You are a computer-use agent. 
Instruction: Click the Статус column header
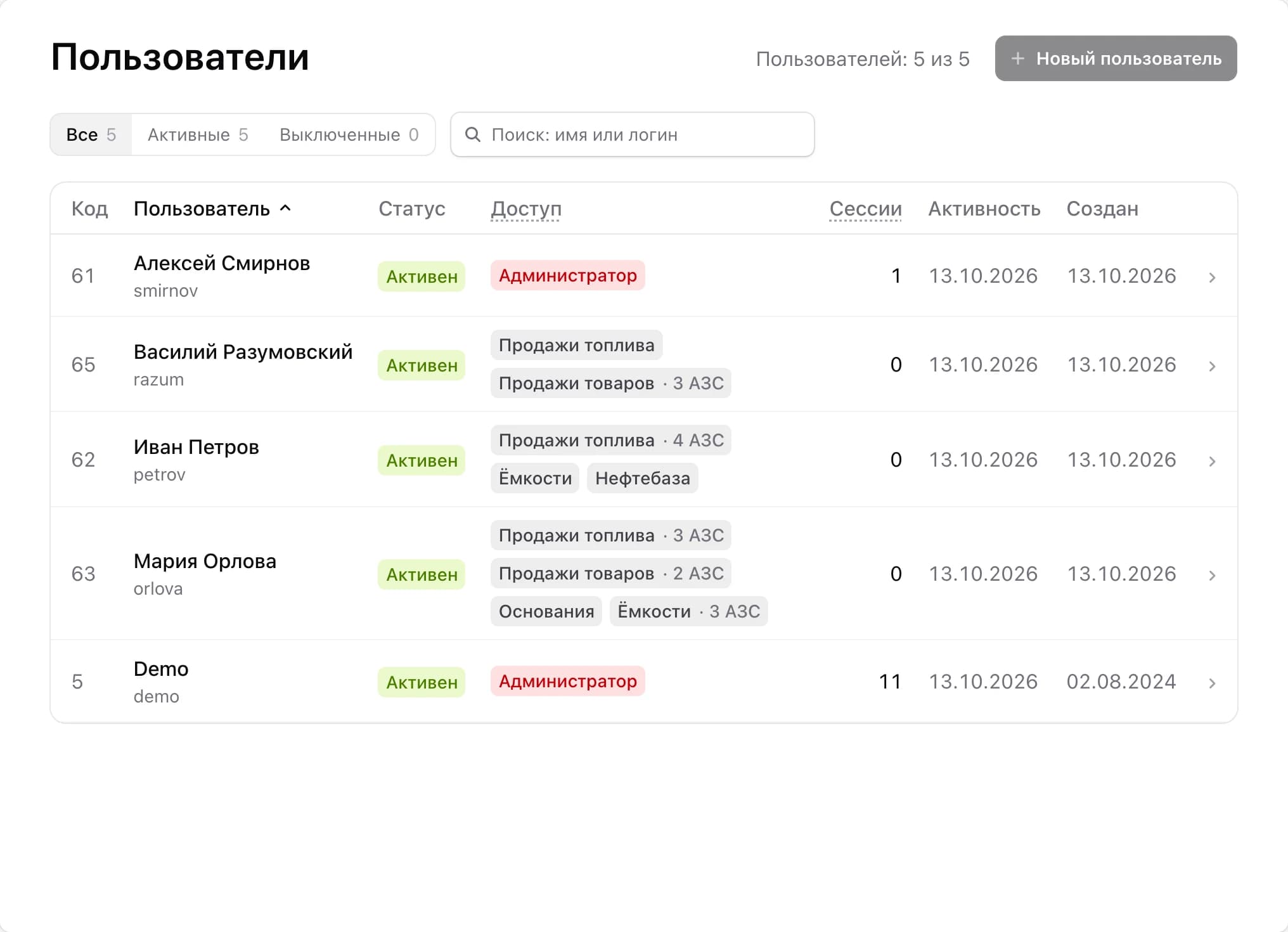(x=412, y=209)
